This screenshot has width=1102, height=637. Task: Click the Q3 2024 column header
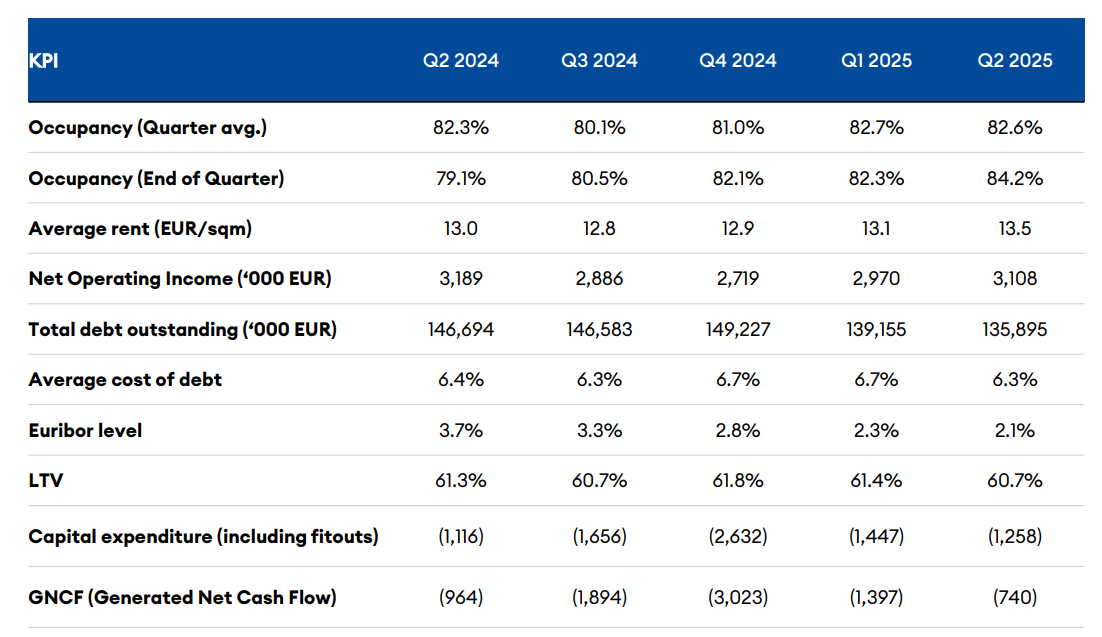point(599,61)
